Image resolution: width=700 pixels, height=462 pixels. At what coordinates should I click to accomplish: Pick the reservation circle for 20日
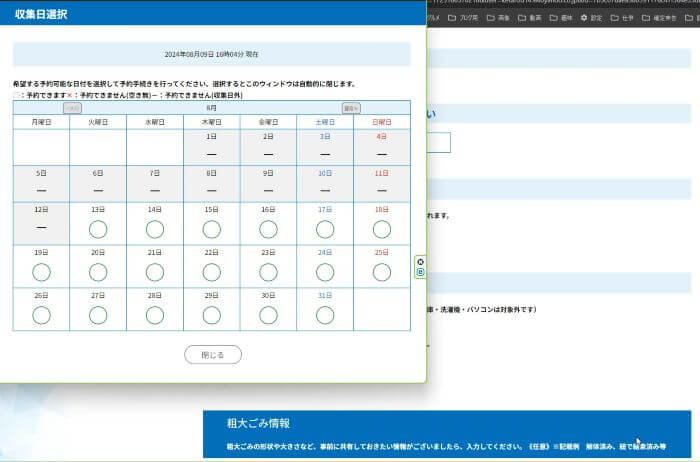pos(98,272)
